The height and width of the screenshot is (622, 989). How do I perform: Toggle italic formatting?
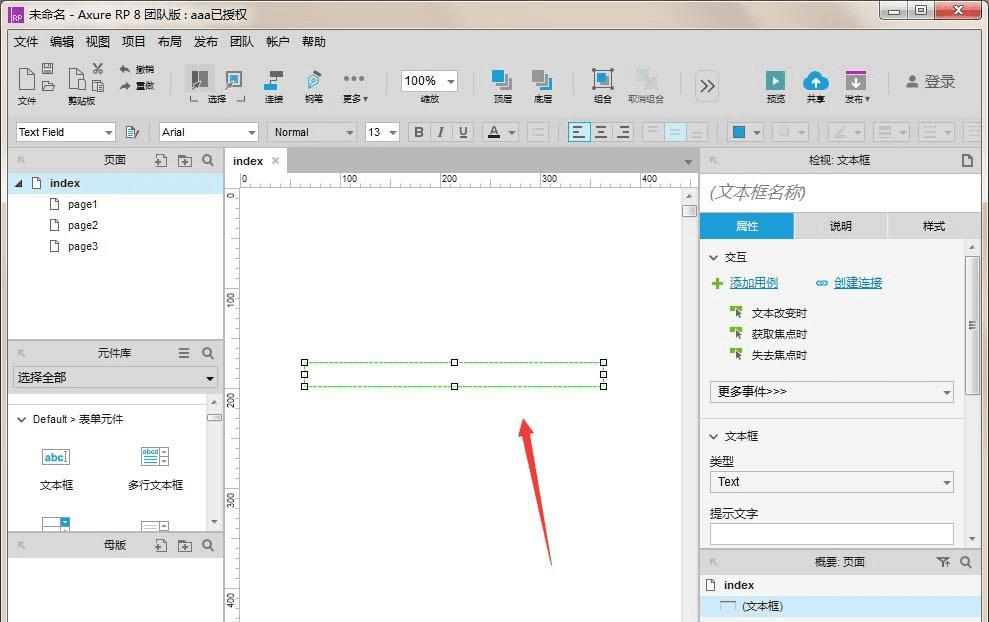(441, 132)
